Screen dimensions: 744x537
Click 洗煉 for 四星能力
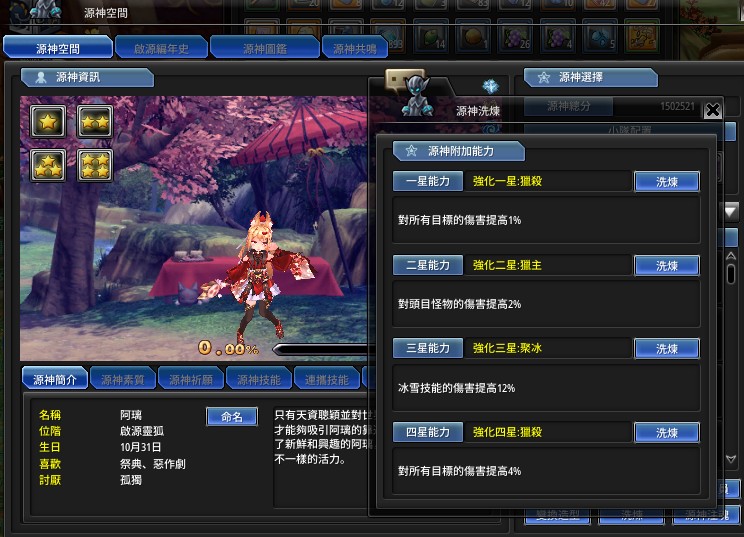coord(667,432)
